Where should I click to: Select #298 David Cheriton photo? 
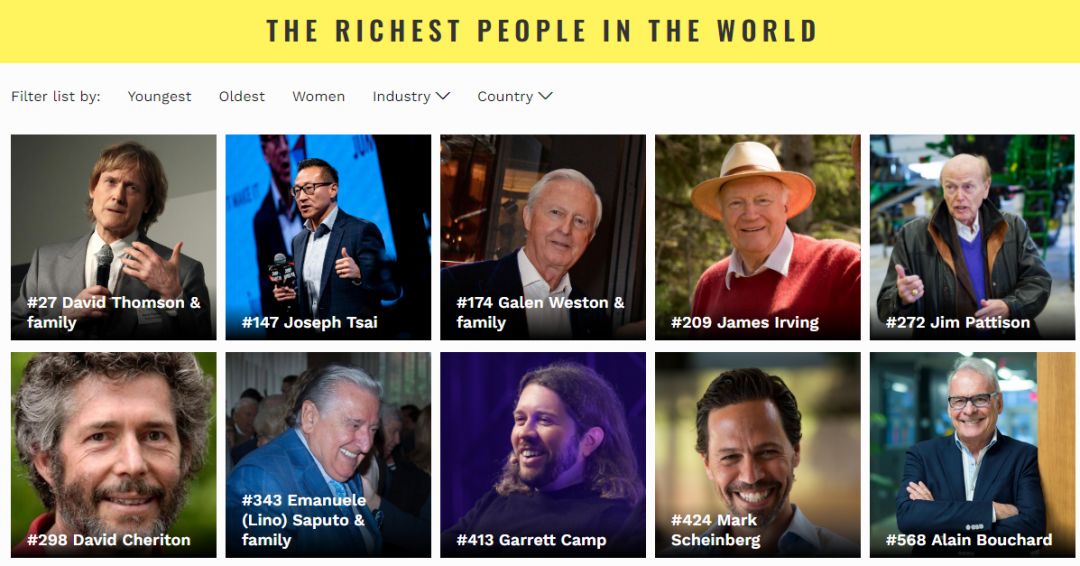click(114, 454)
